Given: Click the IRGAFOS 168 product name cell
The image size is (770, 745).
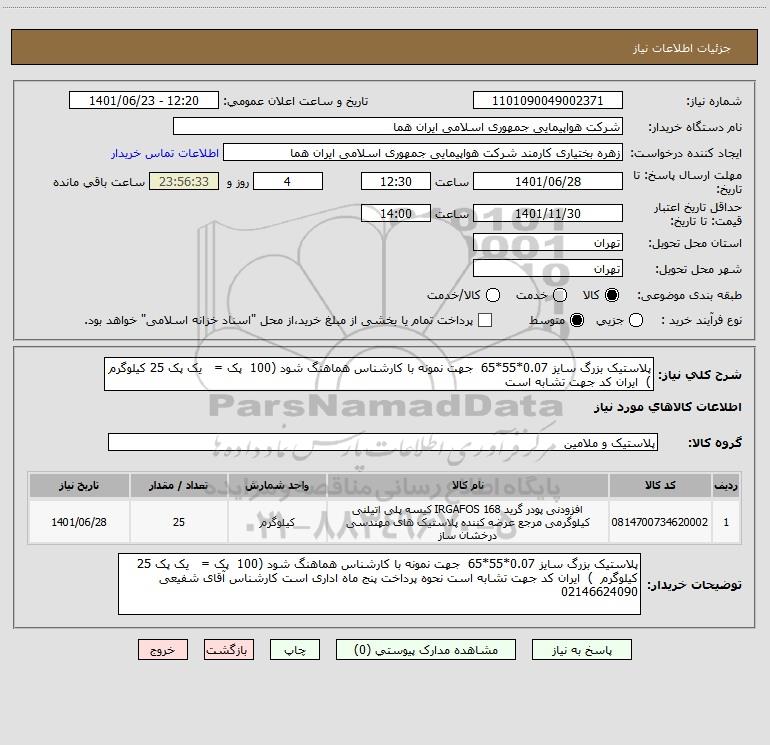Looking at the screenshot, I should (x=468, y=522).
